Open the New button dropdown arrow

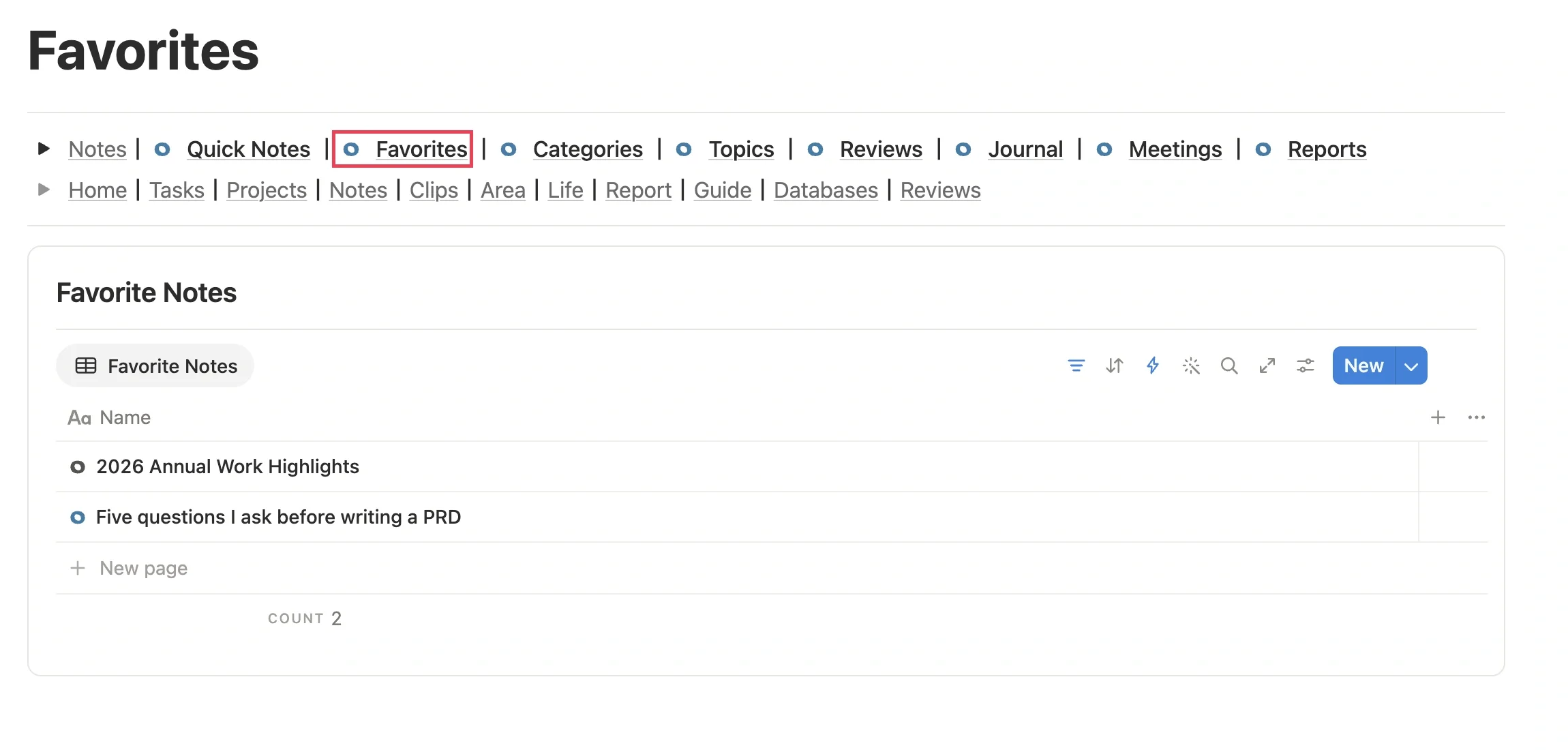coord(1411,366)
